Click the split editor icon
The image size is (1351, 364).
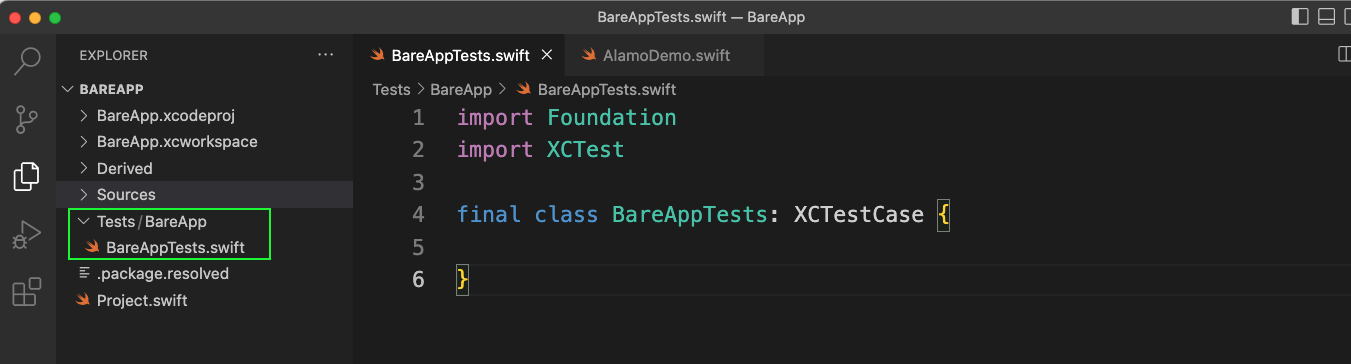point(1344,54)
